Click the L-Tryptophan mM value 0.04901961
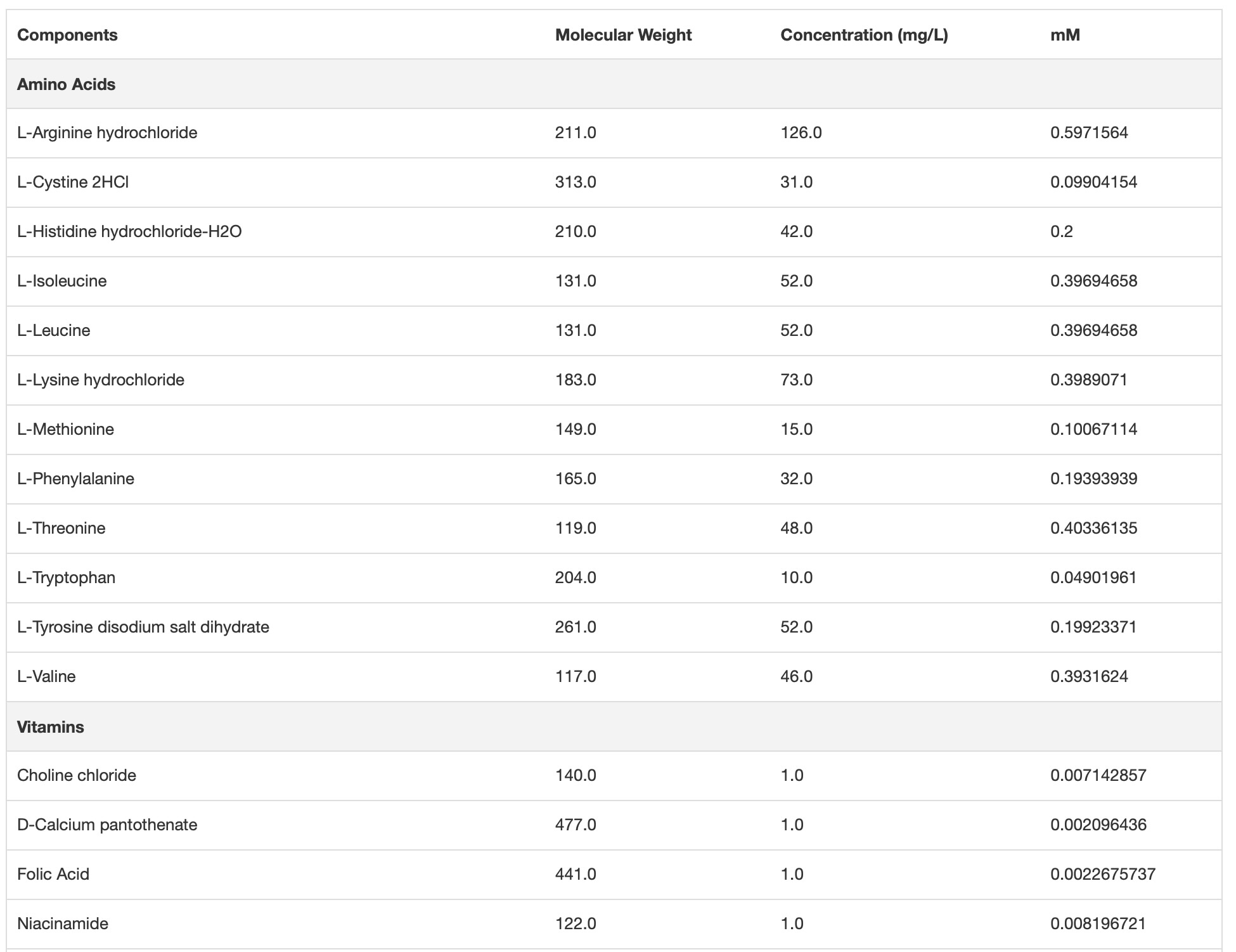Screen dimensions: 1236x952 coord(1093,577)
